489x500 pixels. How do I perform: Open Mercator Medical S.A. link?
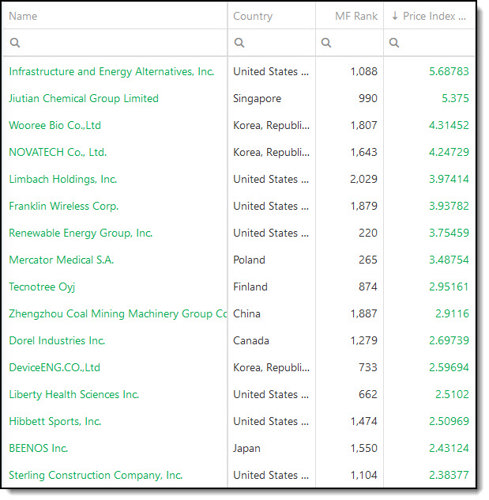[61, 260]
